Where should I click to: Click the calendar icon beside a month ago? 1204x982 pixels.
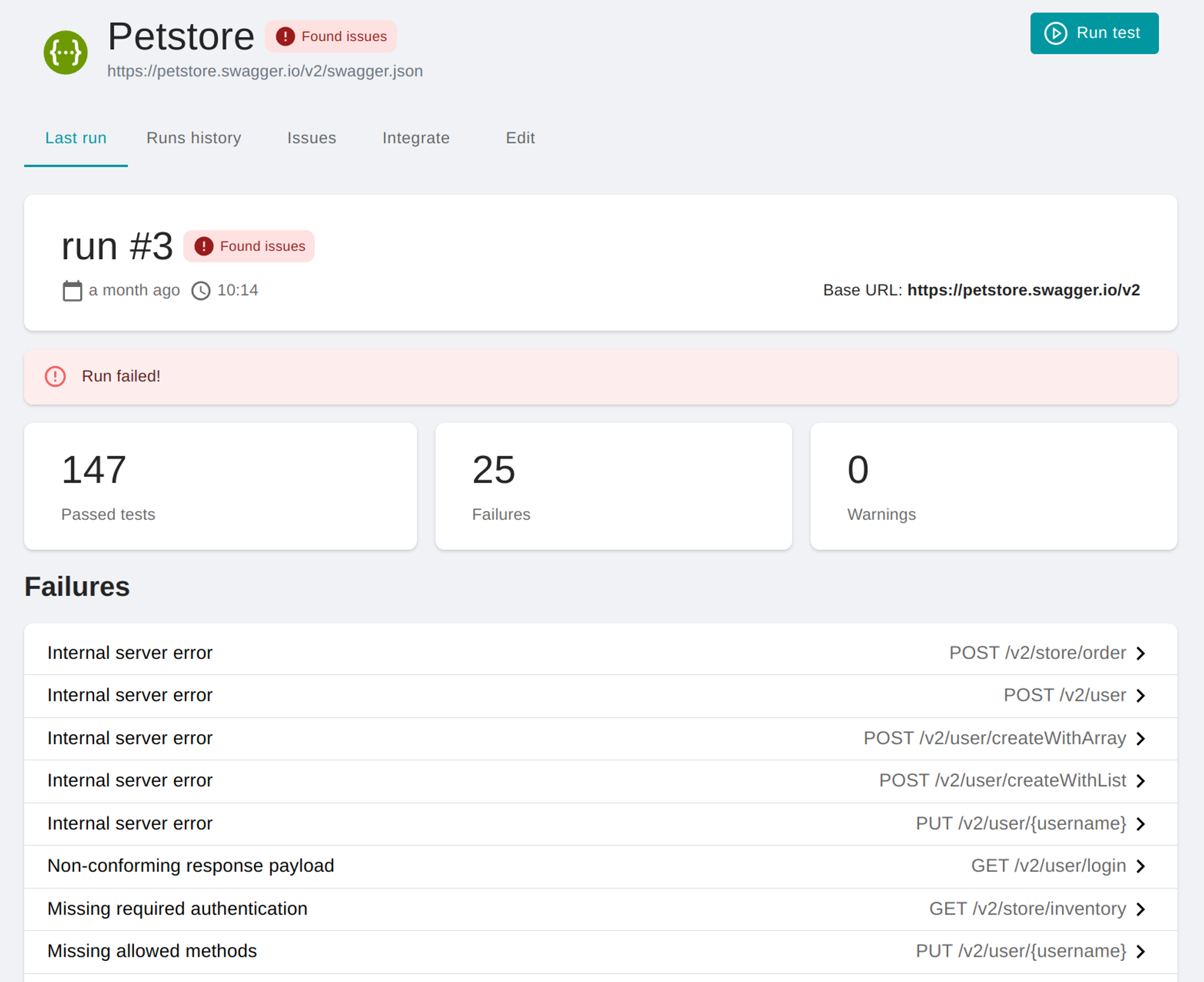pyautogui.click(x=72, y=291)
